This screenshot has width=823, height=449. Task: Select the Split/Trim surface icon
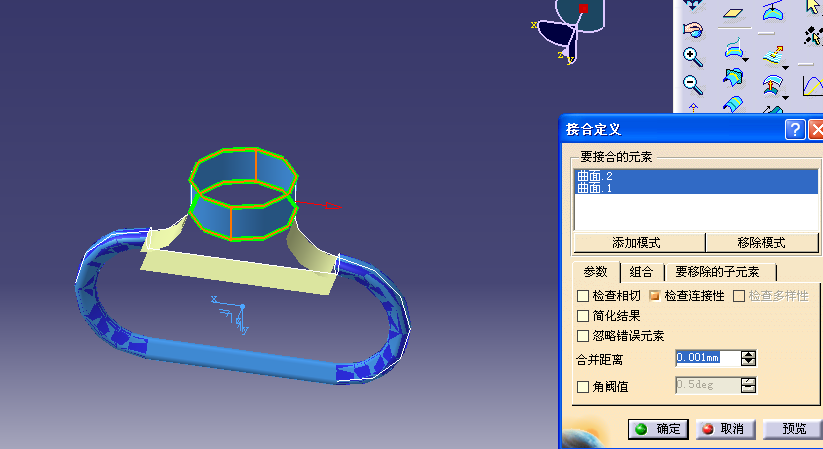[733, 78]
